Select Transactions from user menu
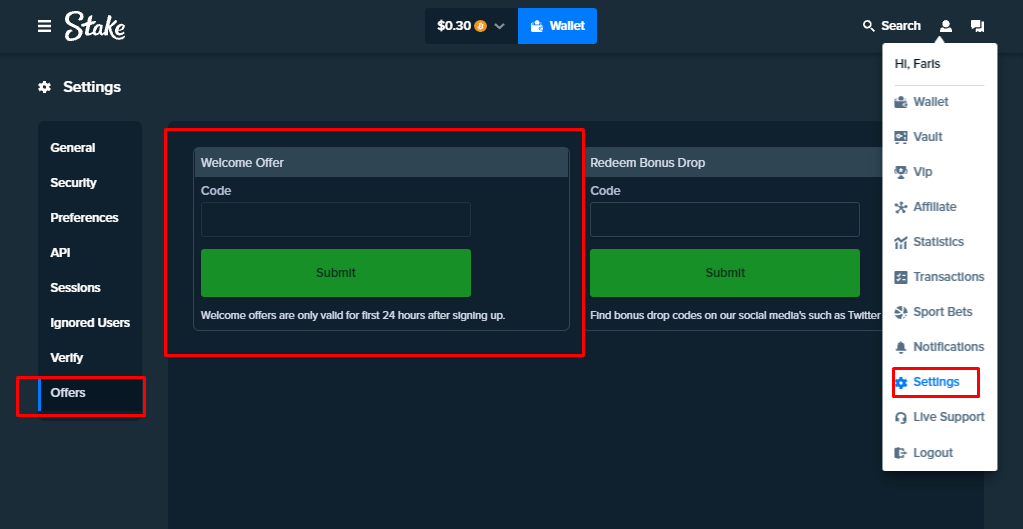The width and height of the screenshot is (1023, 529). 948,277
